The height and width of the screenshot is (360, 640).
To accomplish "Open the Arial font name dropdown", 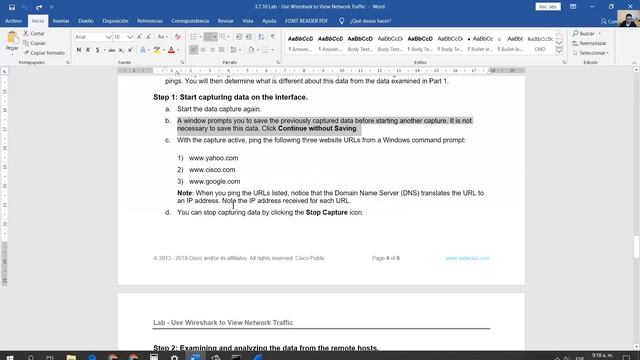I will 108,37.
